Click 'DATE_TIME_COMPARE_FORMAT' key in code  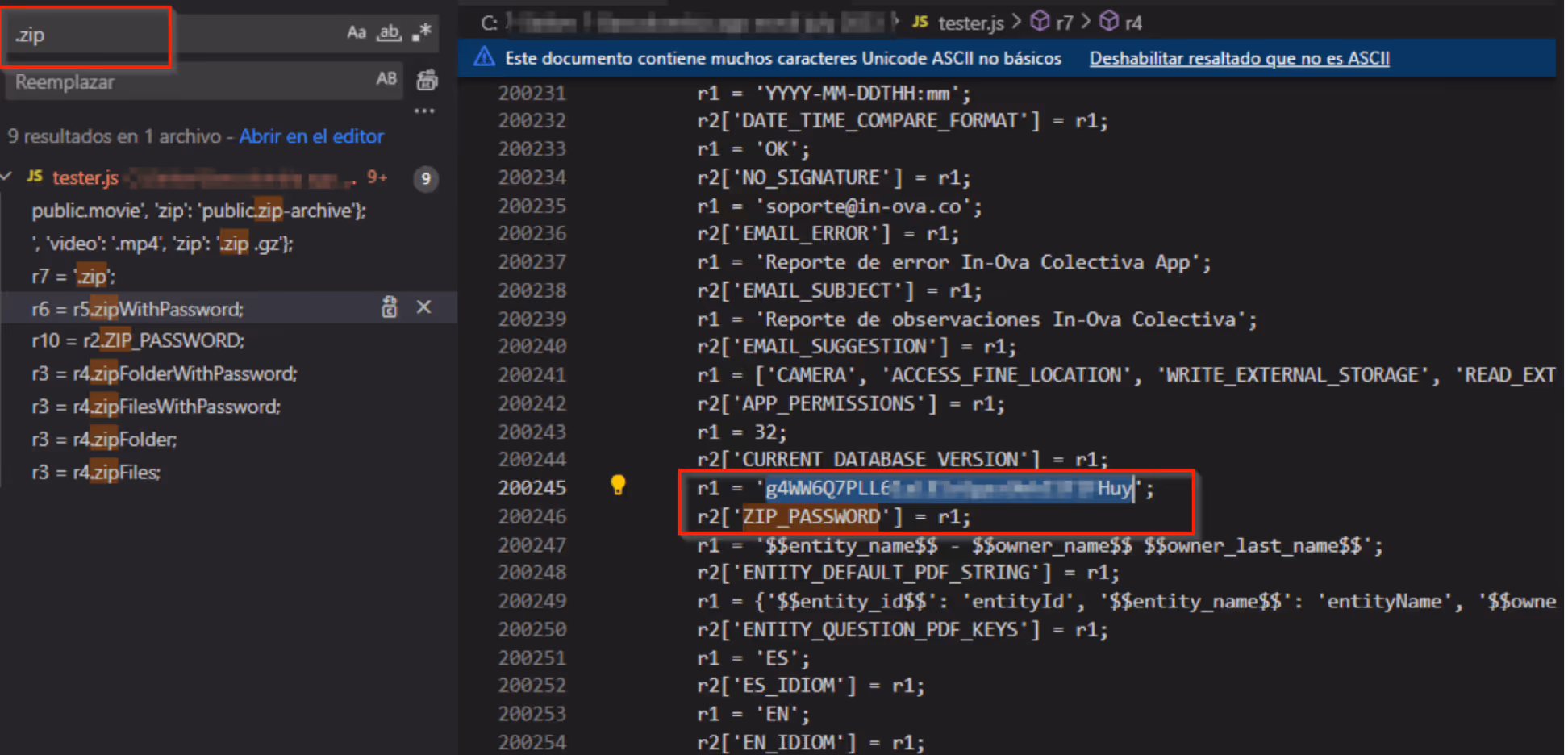(880, 121)
